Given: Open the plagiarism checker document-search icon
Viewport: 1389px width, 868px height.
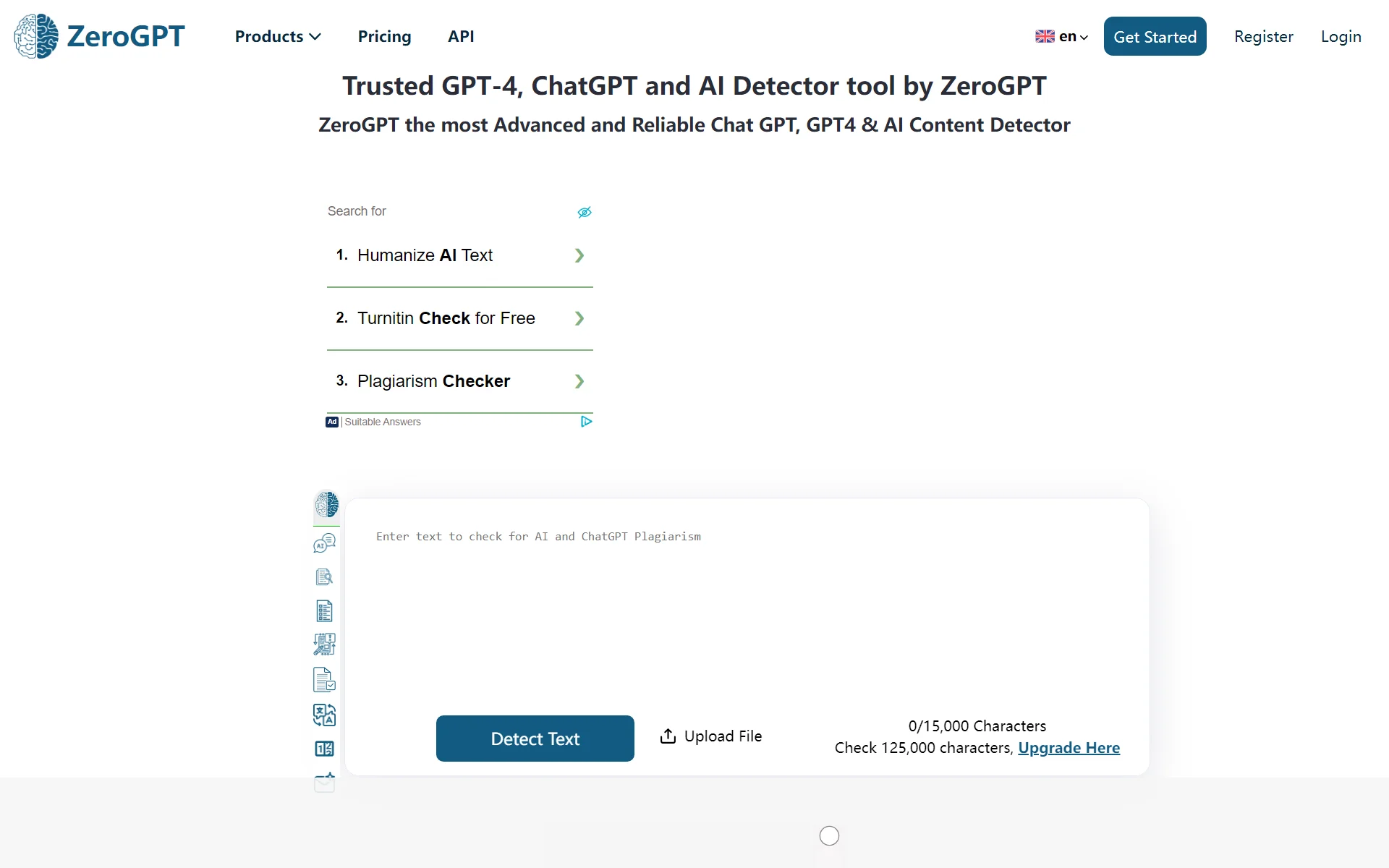Looking at the screenshot, I should [324, 576].
